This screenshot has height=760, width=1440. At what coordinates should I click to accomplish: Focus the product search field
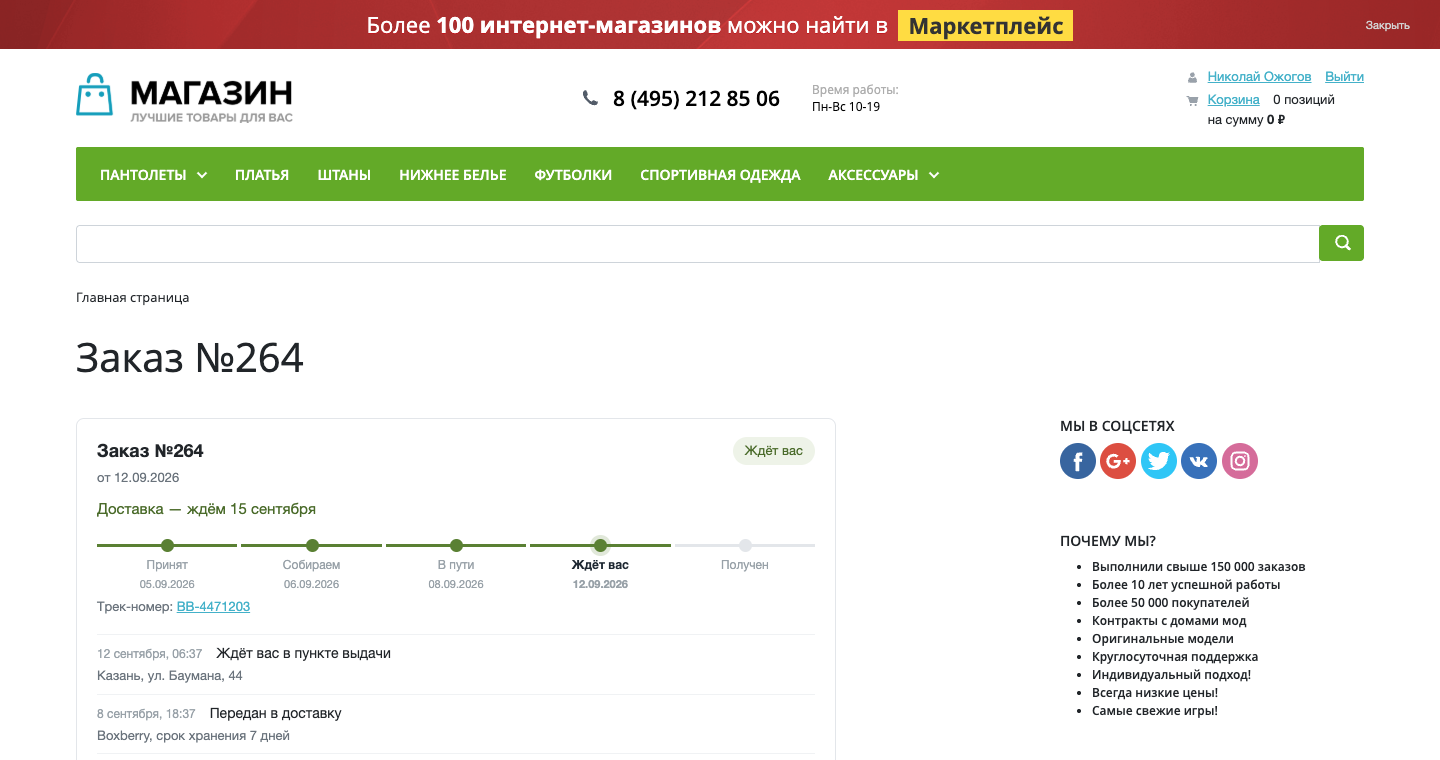pyautogui.click(x=698, y=244)
